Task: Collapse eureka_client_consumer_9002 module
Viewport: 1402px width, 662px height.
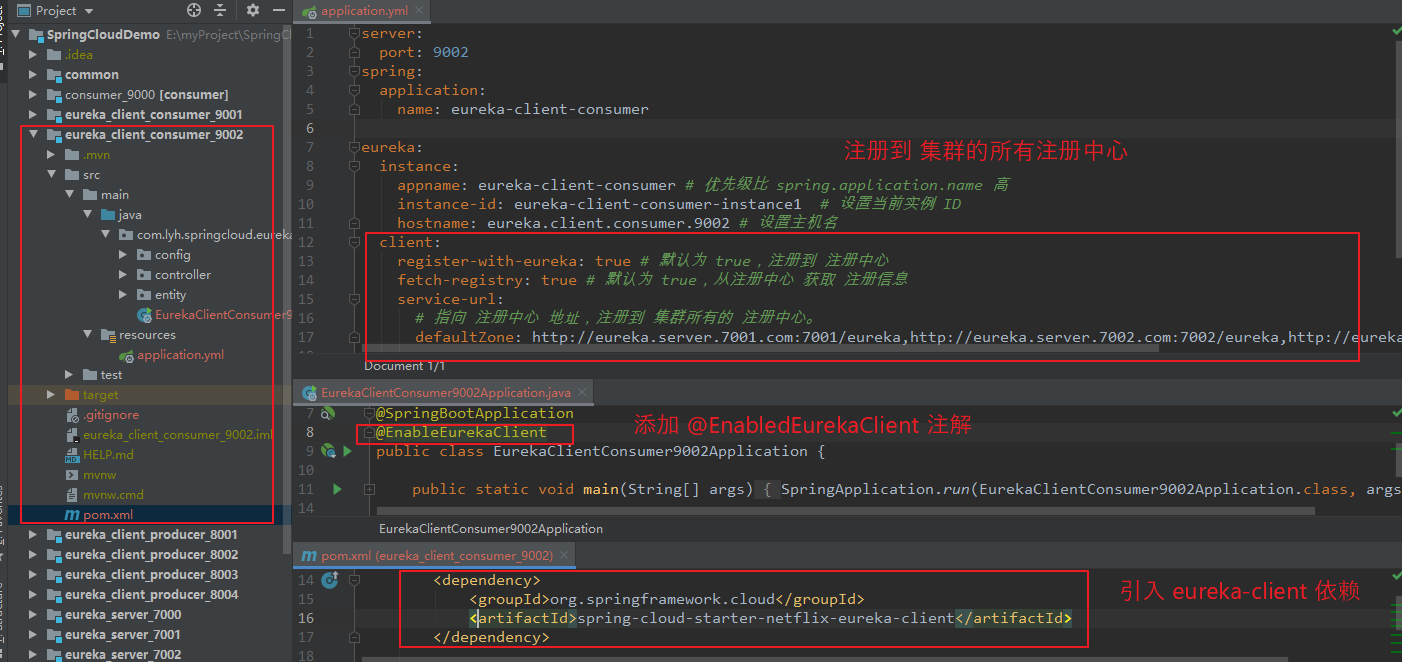Action: click(x=33, y=135)
